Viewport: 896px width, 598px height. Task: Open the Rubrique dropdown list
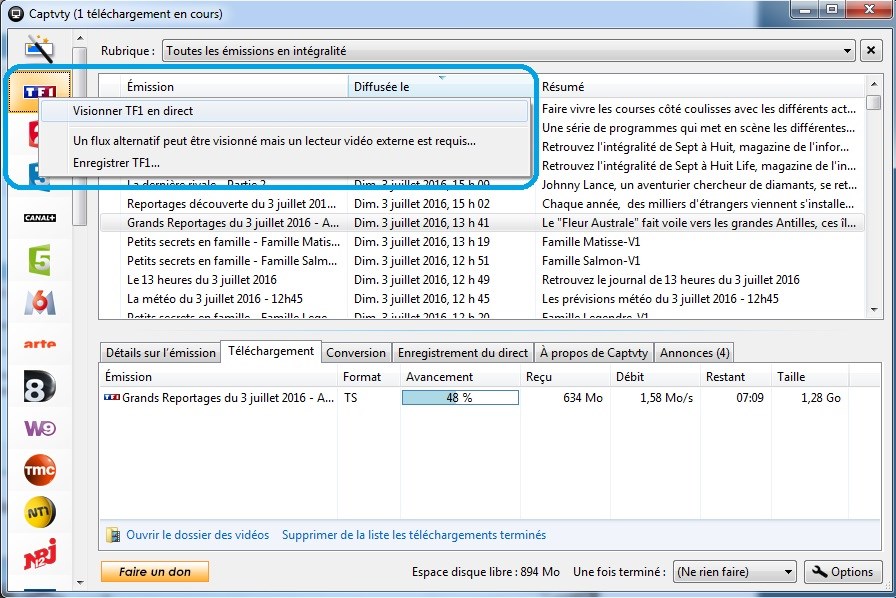[509, 51]
